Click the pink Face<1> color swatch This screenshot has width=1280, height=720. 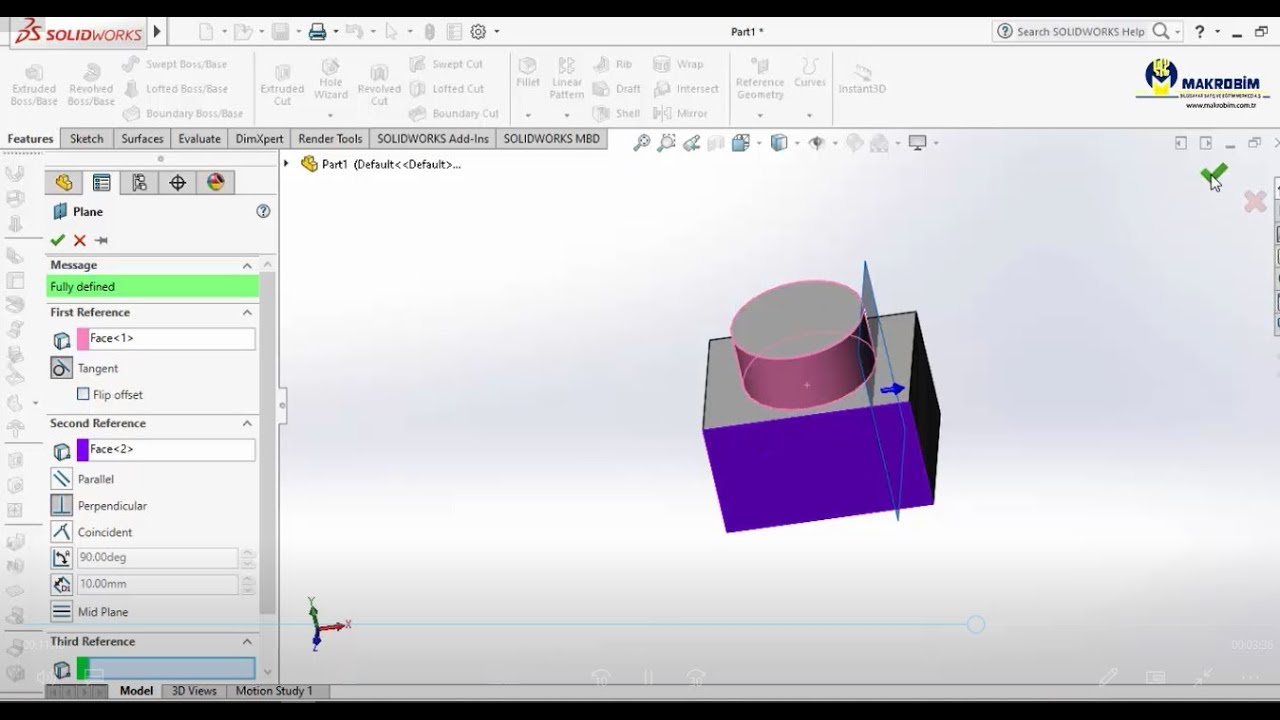83,339
